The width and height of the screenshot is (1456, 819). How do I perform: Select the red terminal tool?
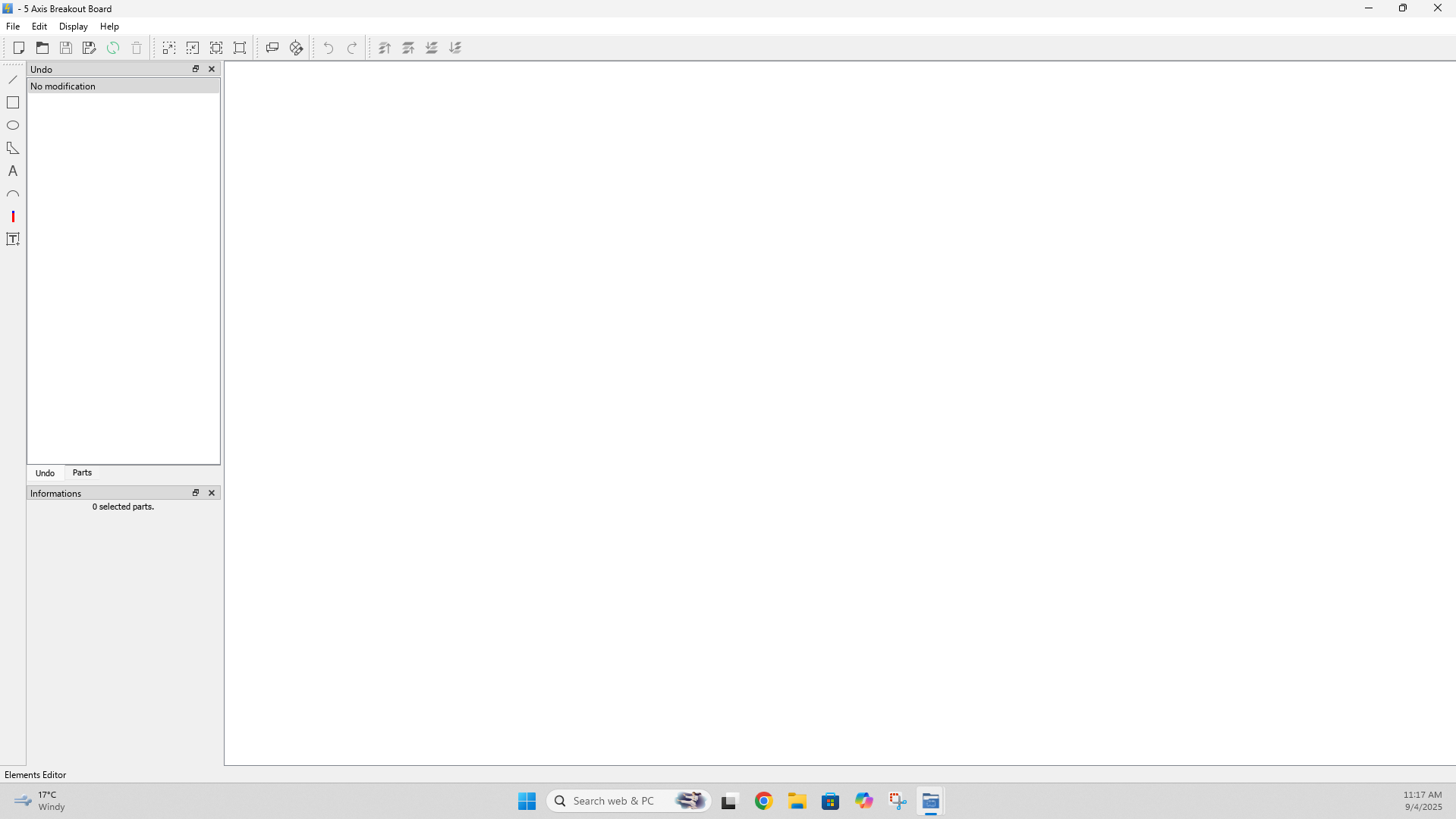pyautogui.click(x=13, y=217)
